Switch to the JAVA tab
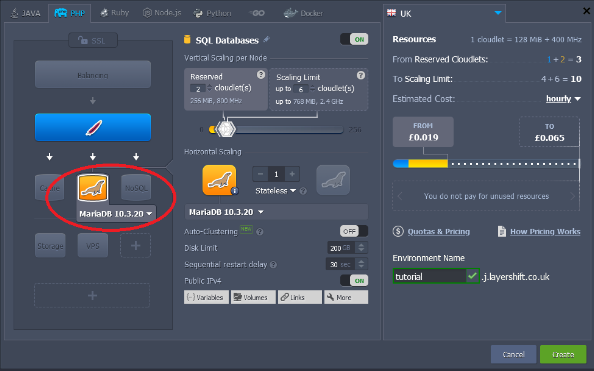Image resolution: width=594 pixels, height=371 pixels. pos(26,13)
